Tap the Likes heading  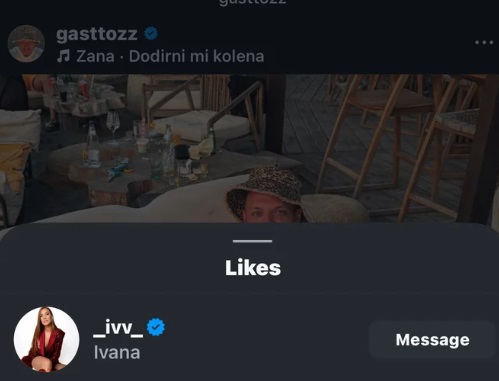(x=253, y=268)
